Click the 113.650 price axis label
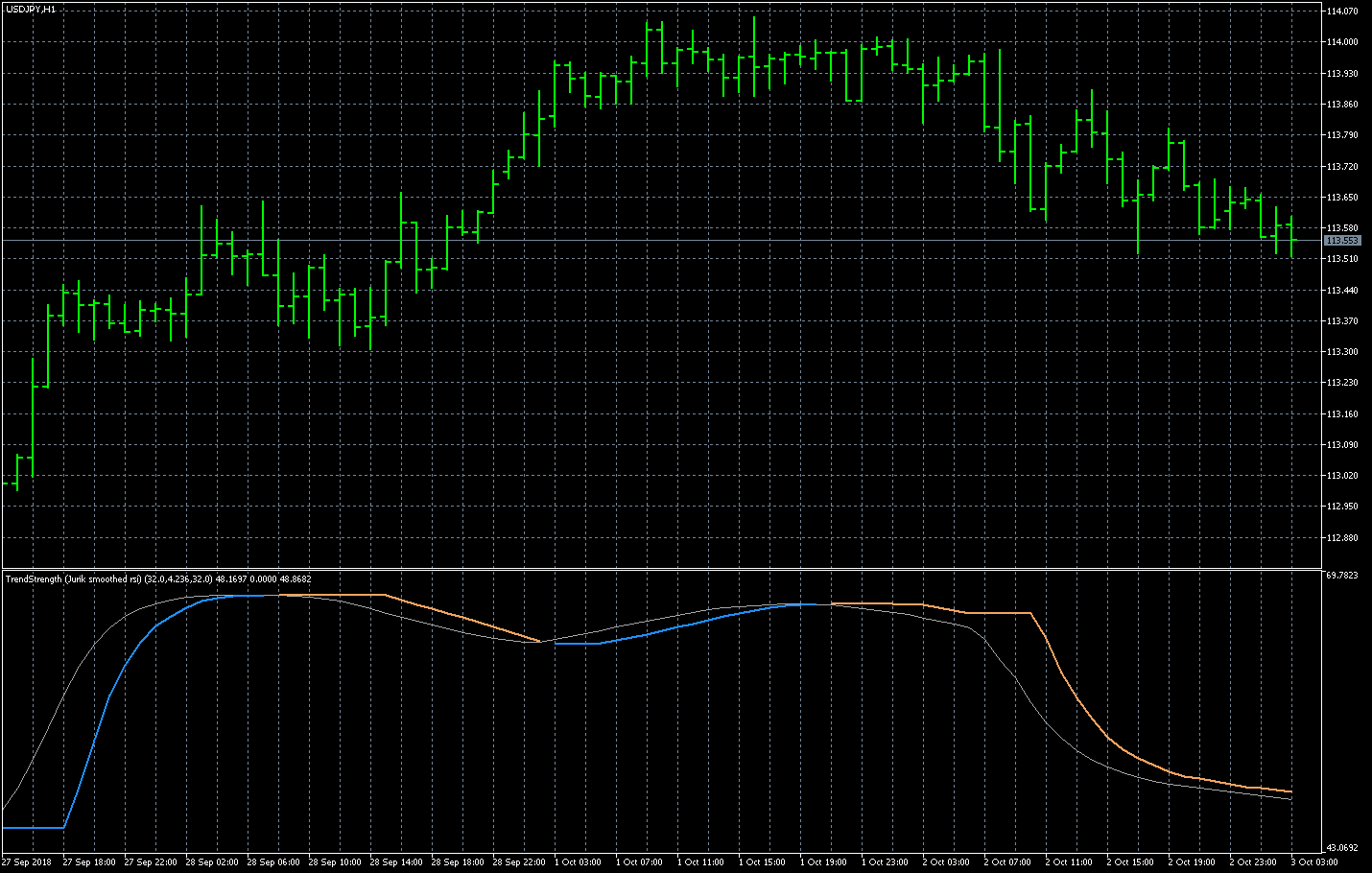 coord(1341,198)
